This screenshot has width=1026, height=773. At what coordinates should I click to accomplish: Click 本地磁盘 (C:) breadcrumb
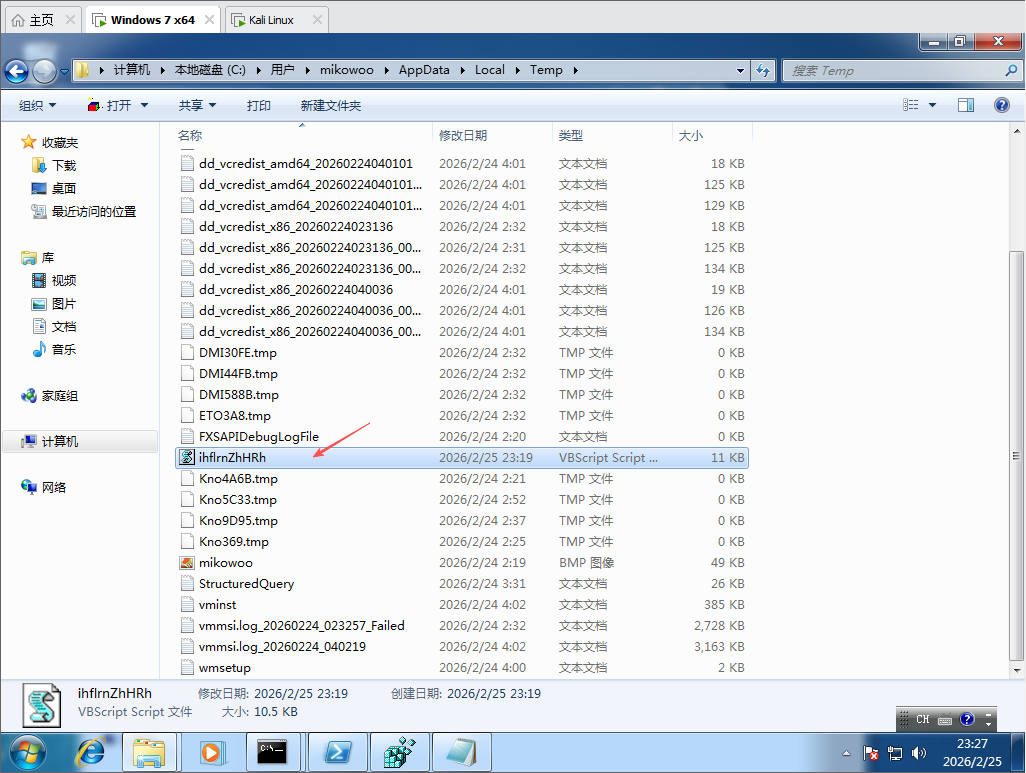[x=210, y=70]
